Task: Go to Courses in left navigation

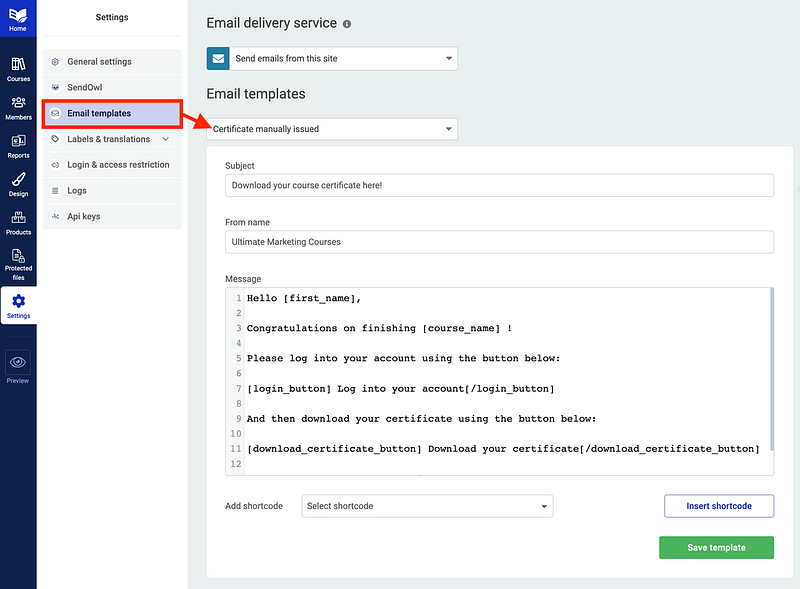Action: [18, 69]
